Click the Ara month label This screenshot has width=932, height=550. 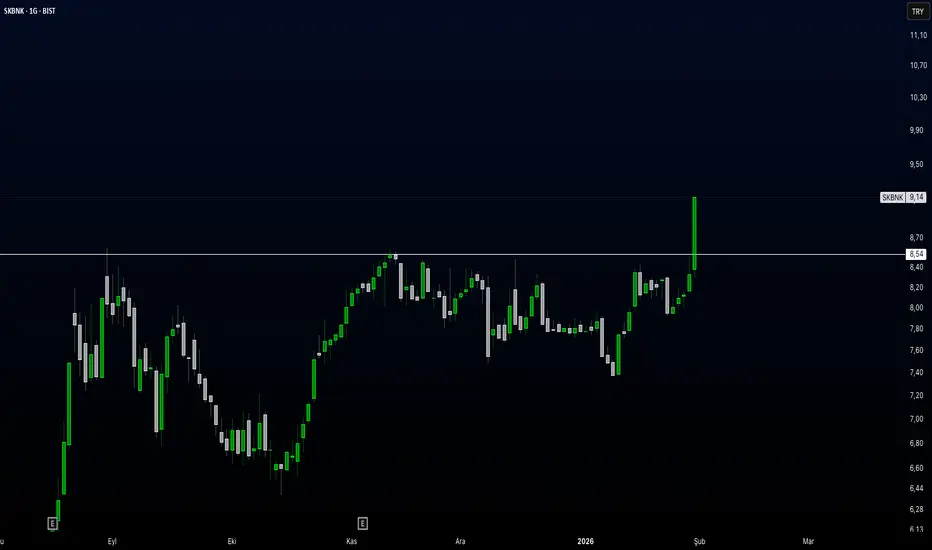(x=460, y=541)
